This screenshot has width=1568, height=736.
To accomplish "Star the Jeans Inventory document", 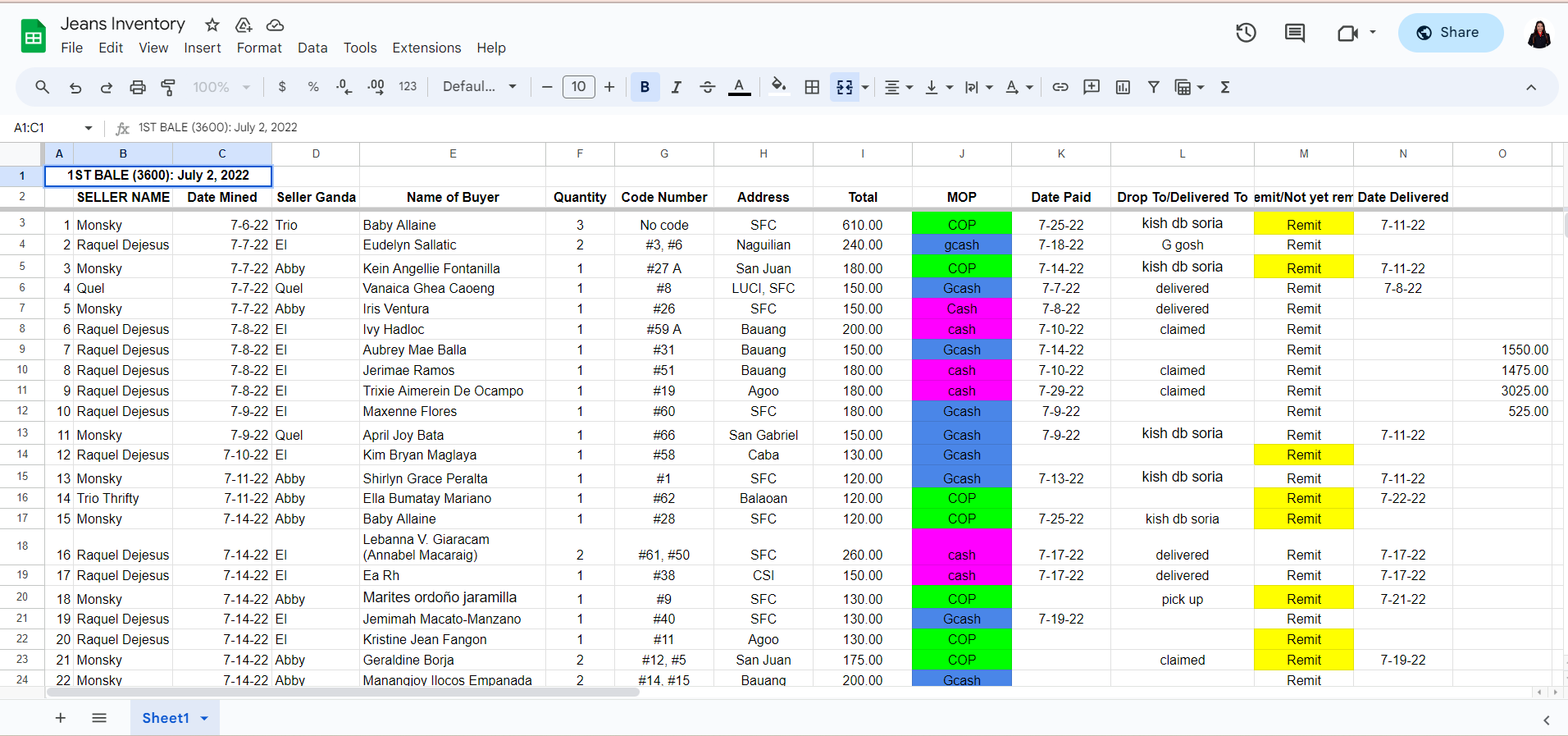I will 212,25.
